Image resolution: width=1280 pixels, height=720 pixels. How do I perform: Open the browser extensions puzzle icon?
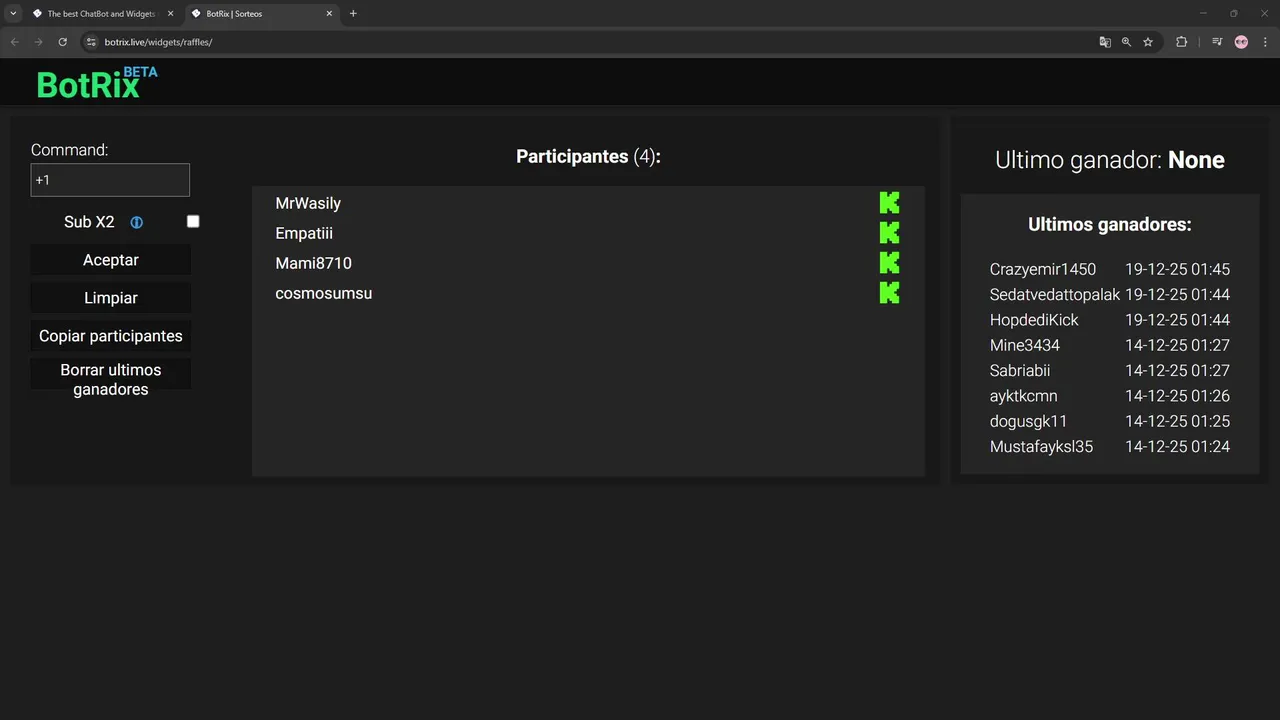(1181, 42)
